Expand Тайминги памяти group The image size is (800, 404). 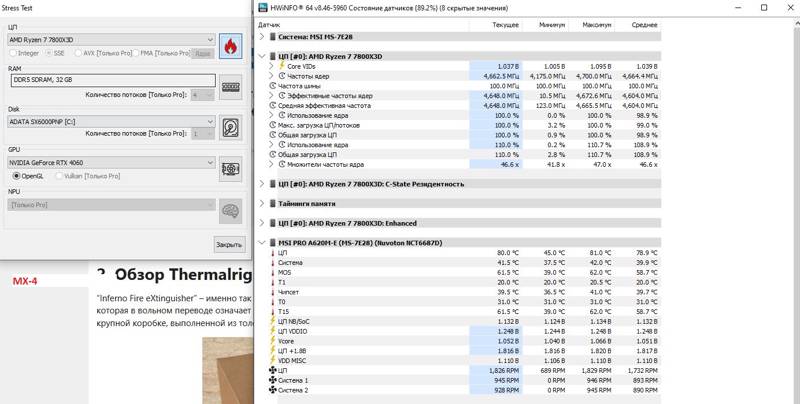pyautogui.click(x=262, y=204)
